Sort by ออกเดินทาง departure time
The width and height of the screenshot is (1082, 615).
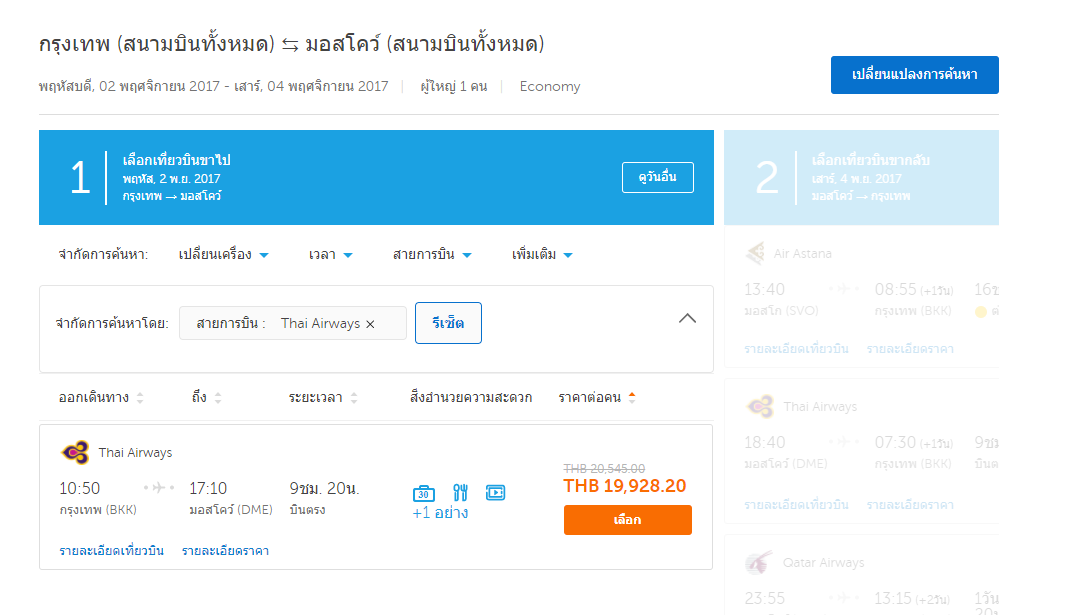tap(101, 398)
